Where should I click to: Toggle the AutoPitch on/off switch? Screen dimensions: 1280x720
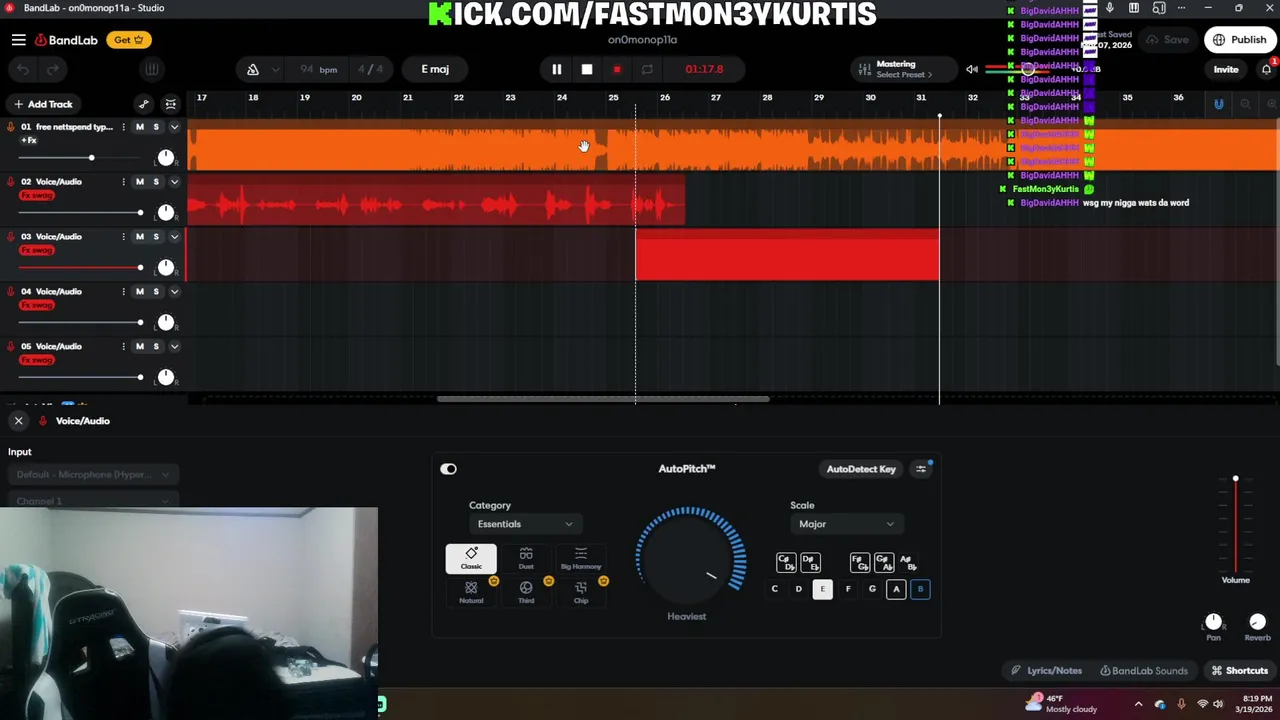[448, 469]
